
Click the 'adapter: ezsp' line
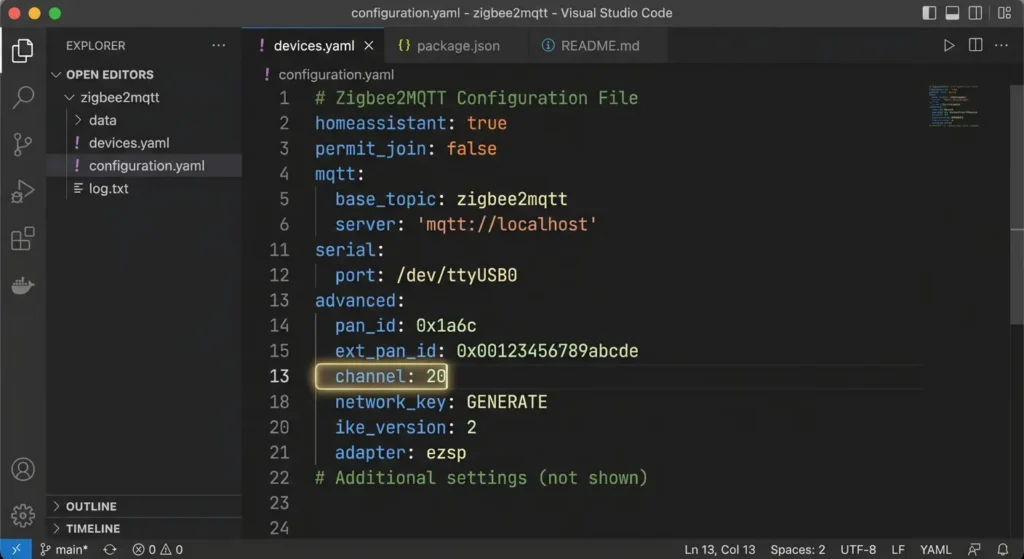400,453
